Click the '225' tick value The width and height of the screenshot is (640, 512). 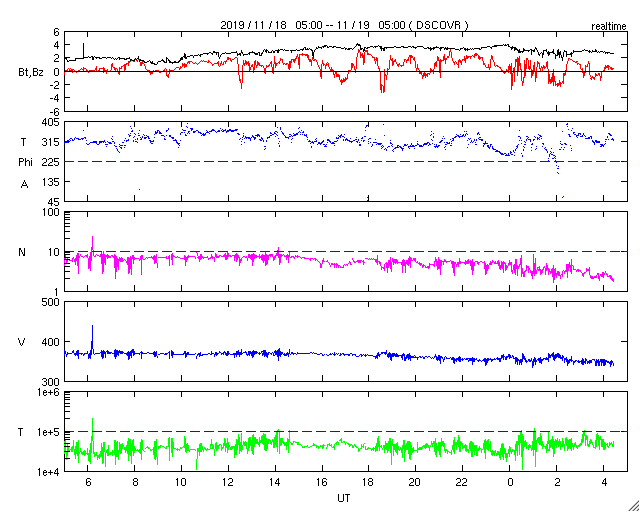click(x=51, y=162)
